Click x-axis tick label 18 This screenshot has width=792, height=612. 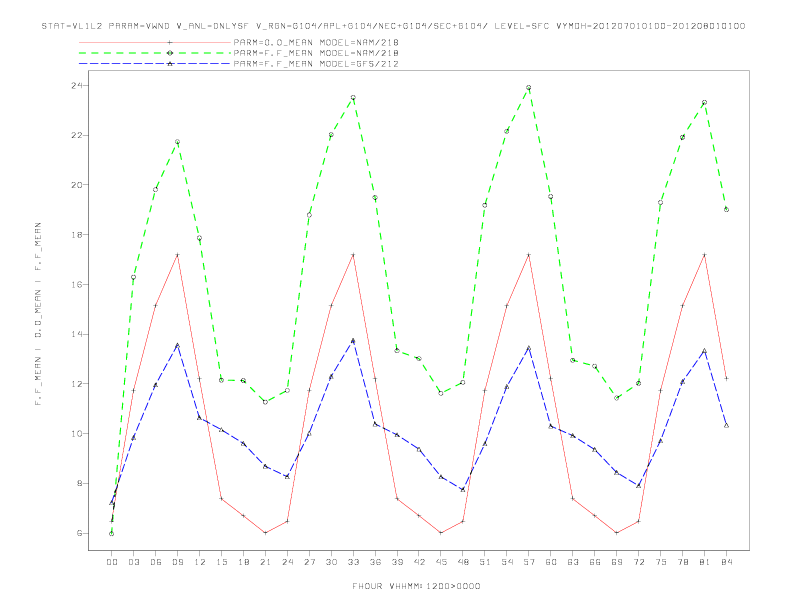tap(243, 562)
